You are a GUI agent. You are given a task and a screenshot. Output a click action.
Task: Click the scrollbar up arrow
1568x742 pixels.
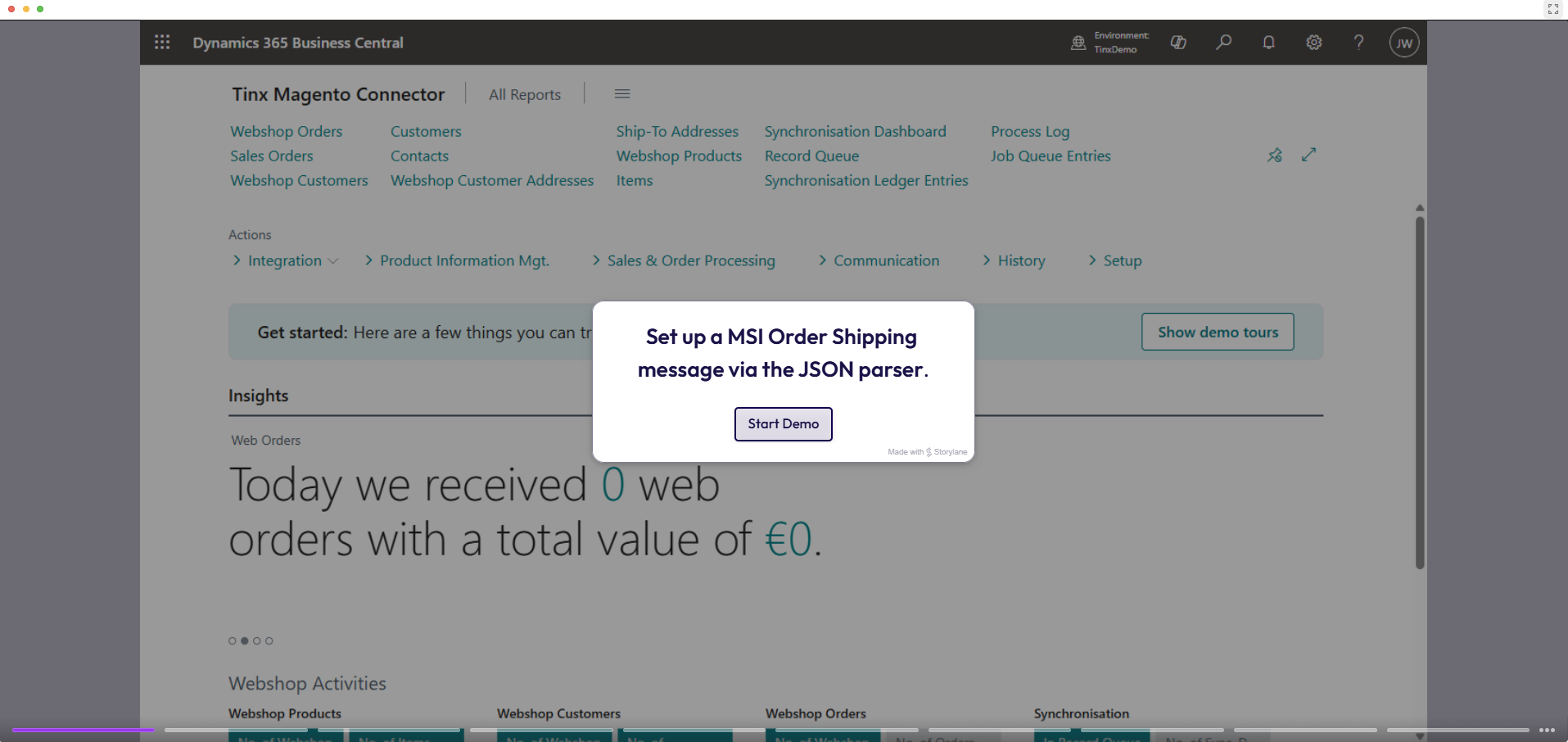click(x=1420, y=208)
